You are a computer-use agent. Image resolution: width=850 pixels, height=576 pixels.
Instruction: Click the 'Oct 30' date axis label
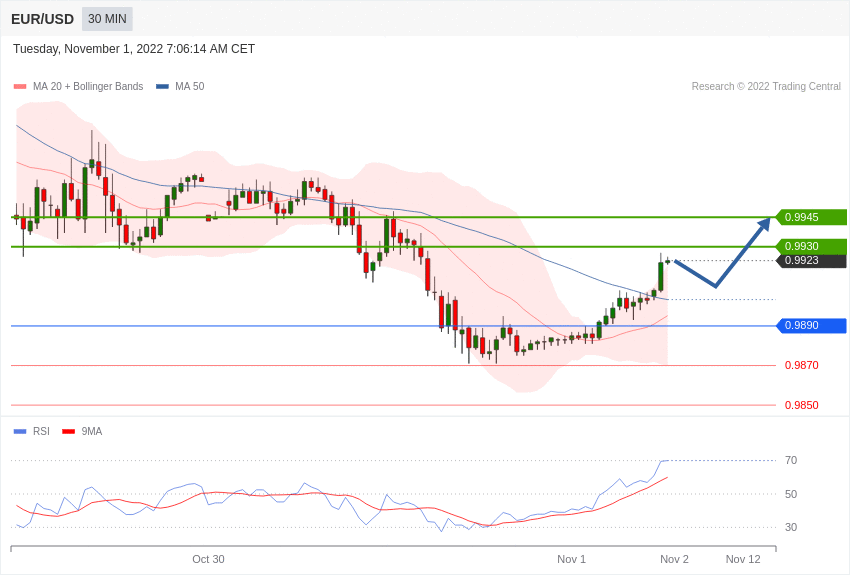coord(208,559)
